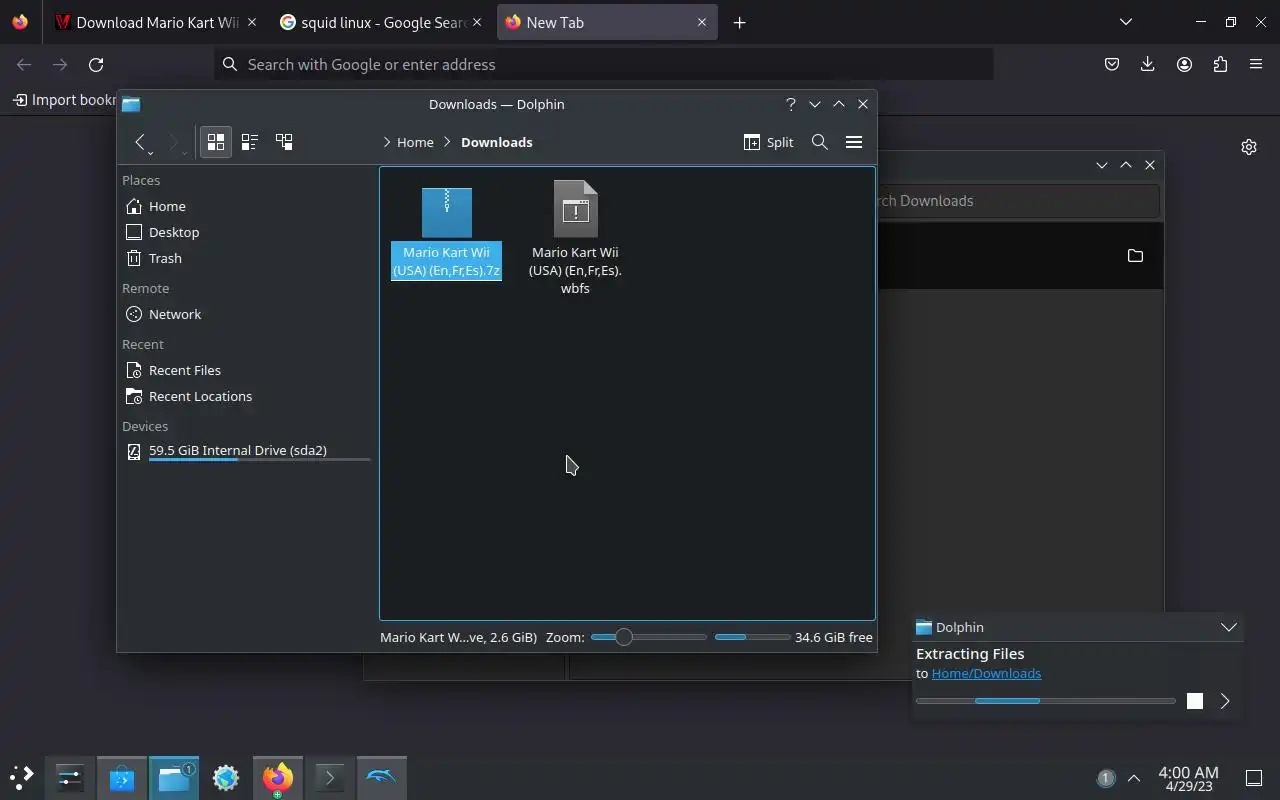
Task: Switch to Firefox from taskbar
Action: click(x=278, y=777)
